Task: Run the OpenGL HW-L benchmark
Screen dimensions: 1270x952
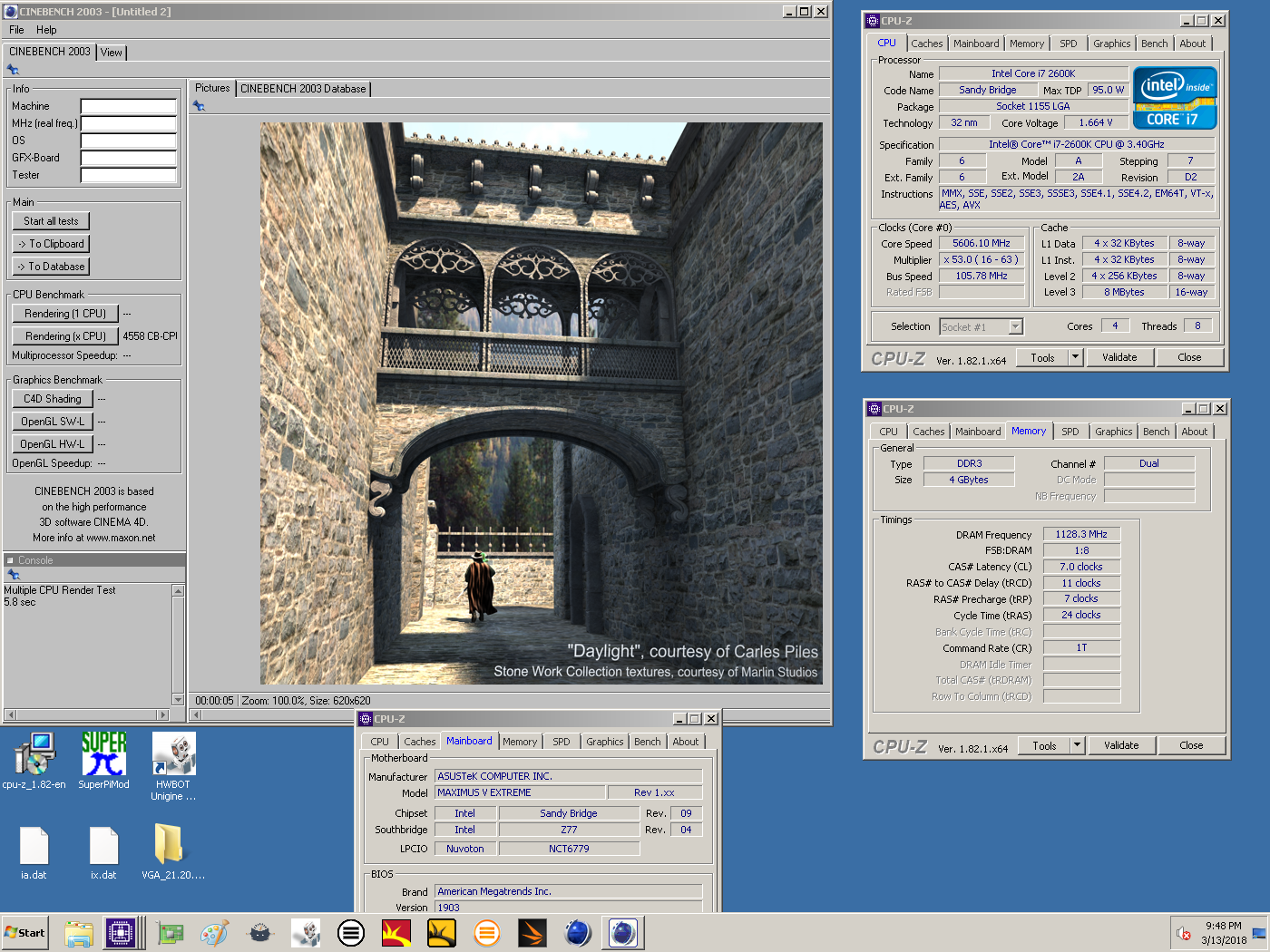Action: tap(53, 444)
